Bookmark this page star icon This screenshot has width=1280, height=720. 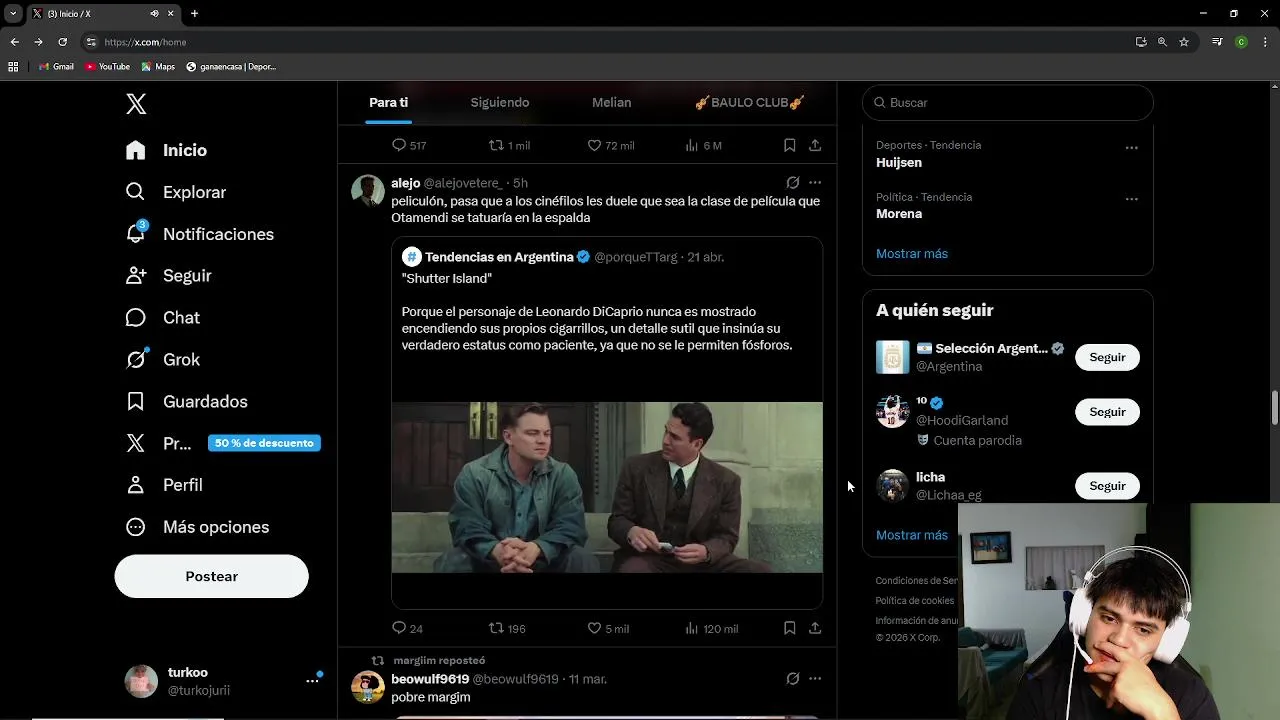point(1184,42)
